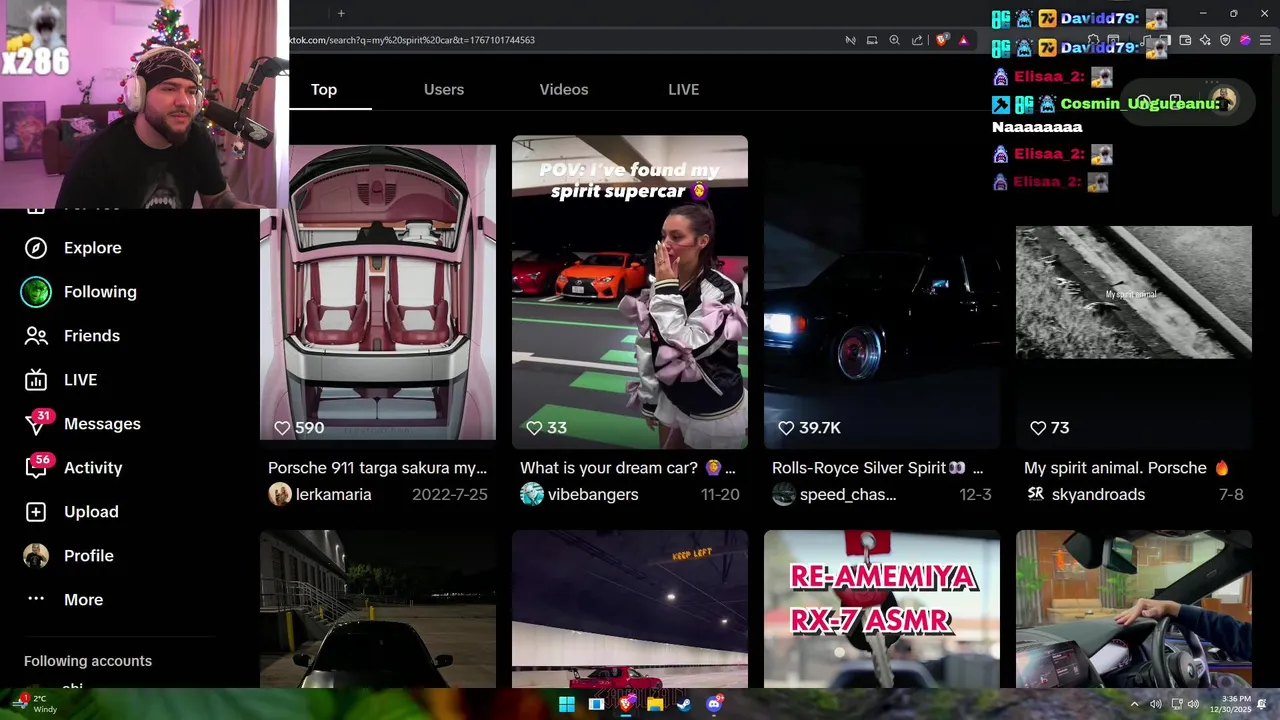This screenshot has width=1280, height=720.
Task: Open the Following sidebar label
Action: 100,292
